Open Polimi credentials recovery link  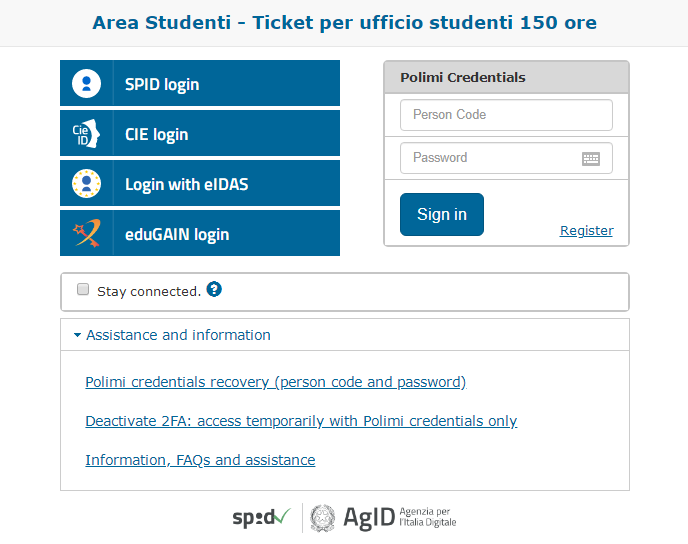point(276,382)
